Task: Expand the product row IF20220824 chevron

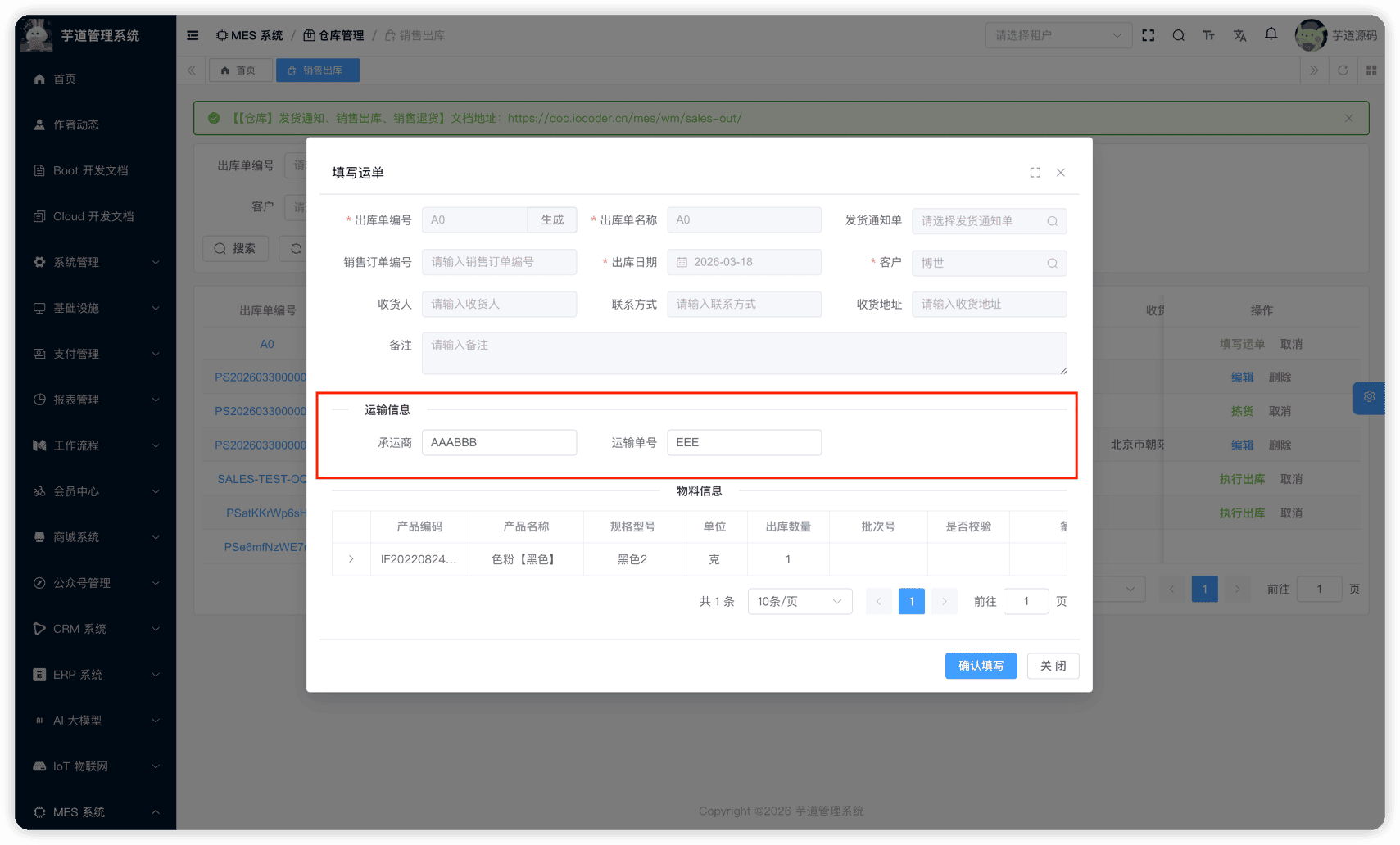Action: pyautogui.click(x=351, y=559)
